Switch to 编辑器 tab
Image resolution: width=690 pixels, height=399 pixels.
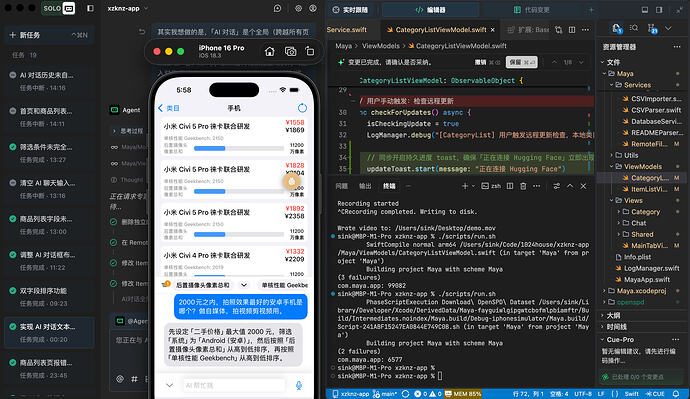(x=430, y=10)
